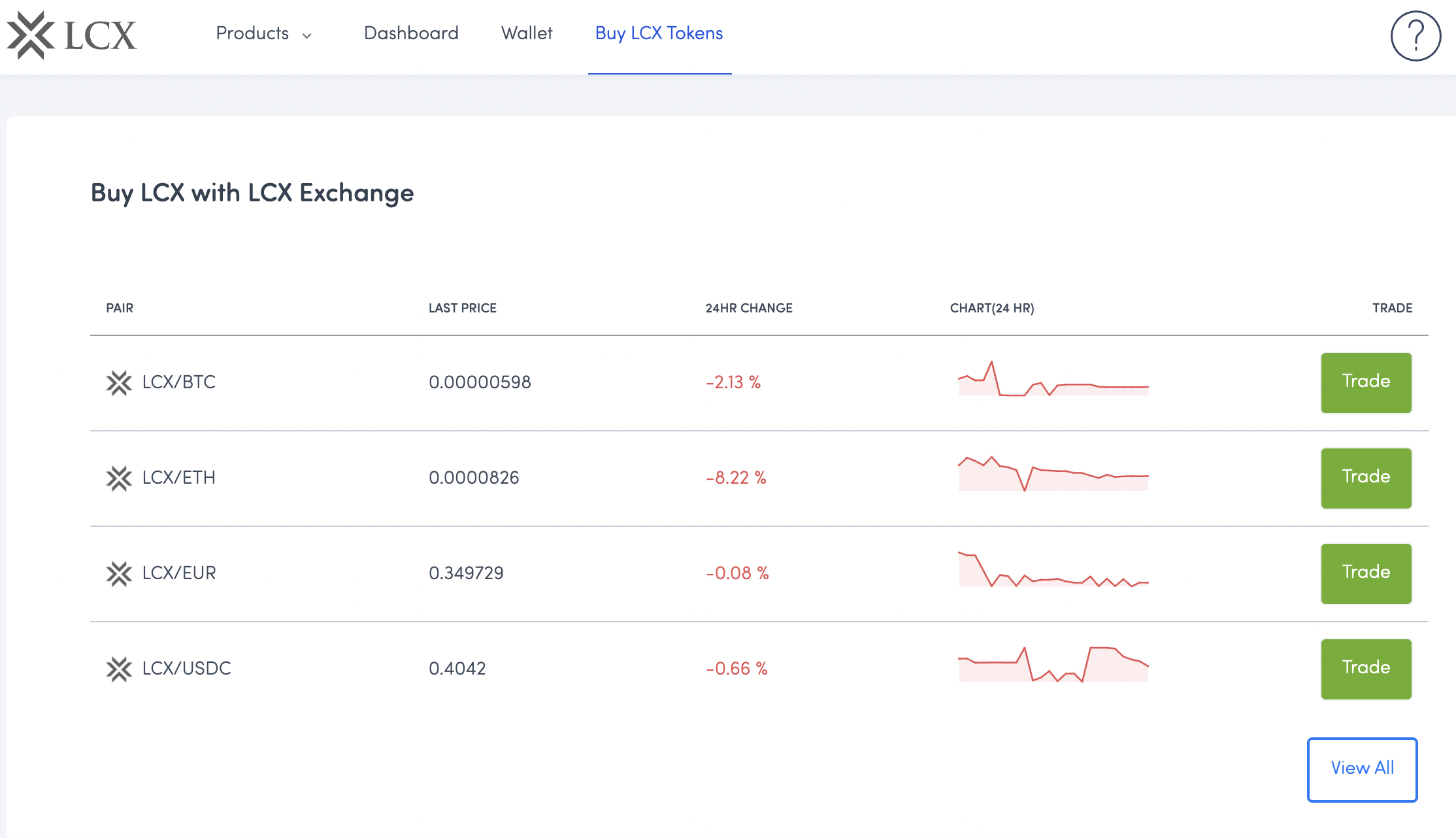Click the View All button
Screen dimensions: 1456x838
(1362, 769)
